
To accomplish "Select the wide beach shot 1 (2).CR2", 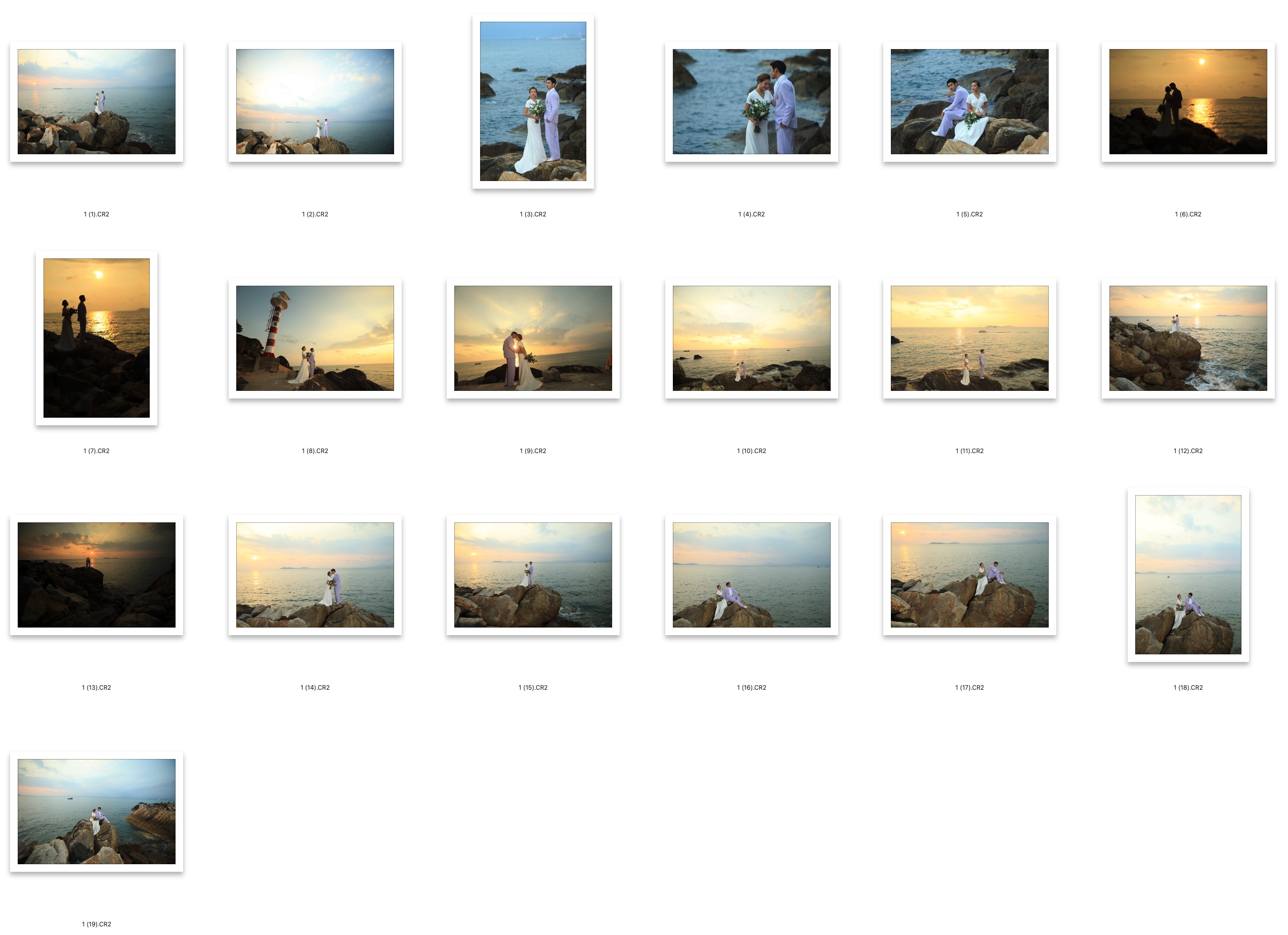I will click(315, 103).
